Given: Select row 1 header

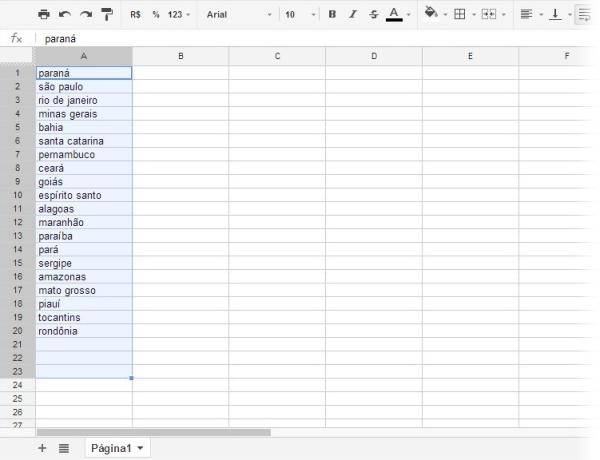Looking at the screenshot, I should [x=17, y=73].
